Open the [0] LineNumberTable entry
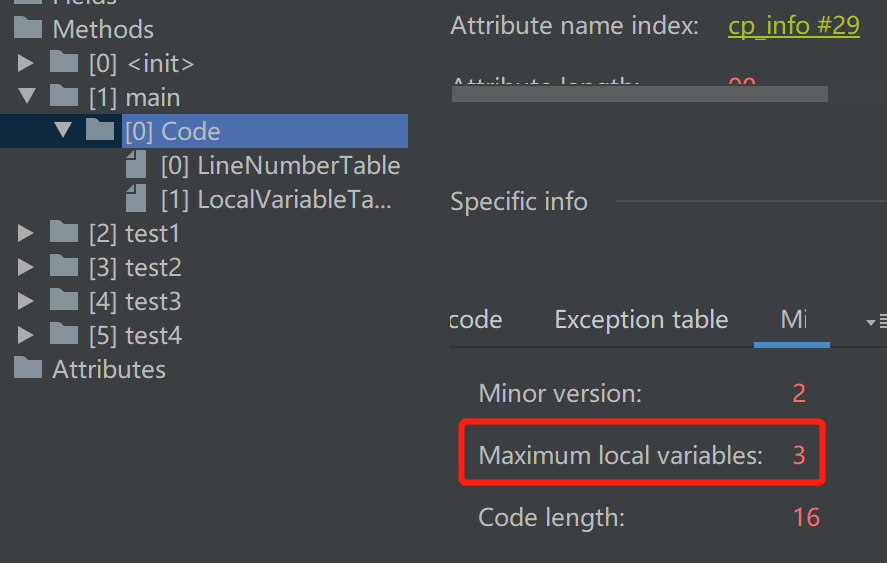The width and height of the screenshot is (887, 563). 281,165
